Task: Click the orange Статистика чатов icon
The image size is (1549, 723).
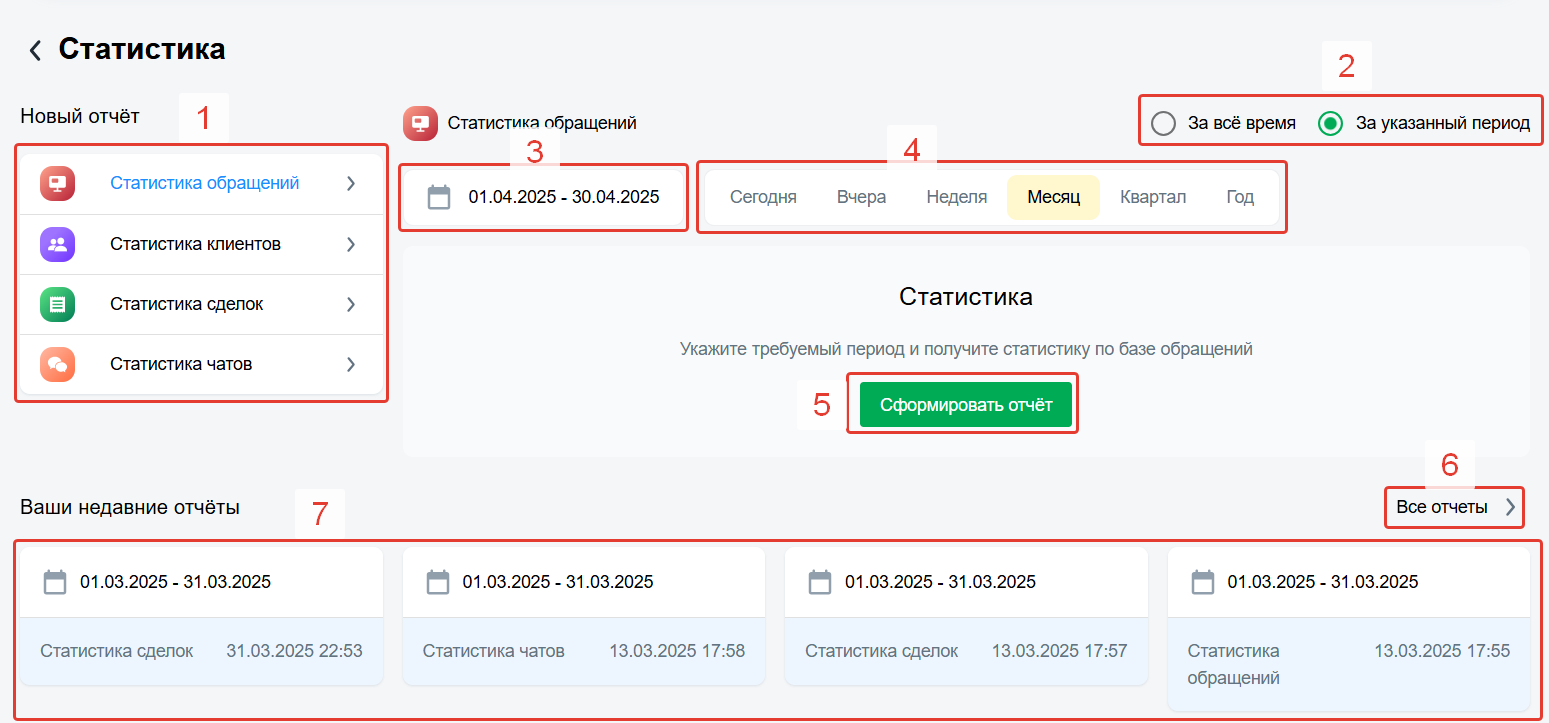Action: click(x=57, y=364)
